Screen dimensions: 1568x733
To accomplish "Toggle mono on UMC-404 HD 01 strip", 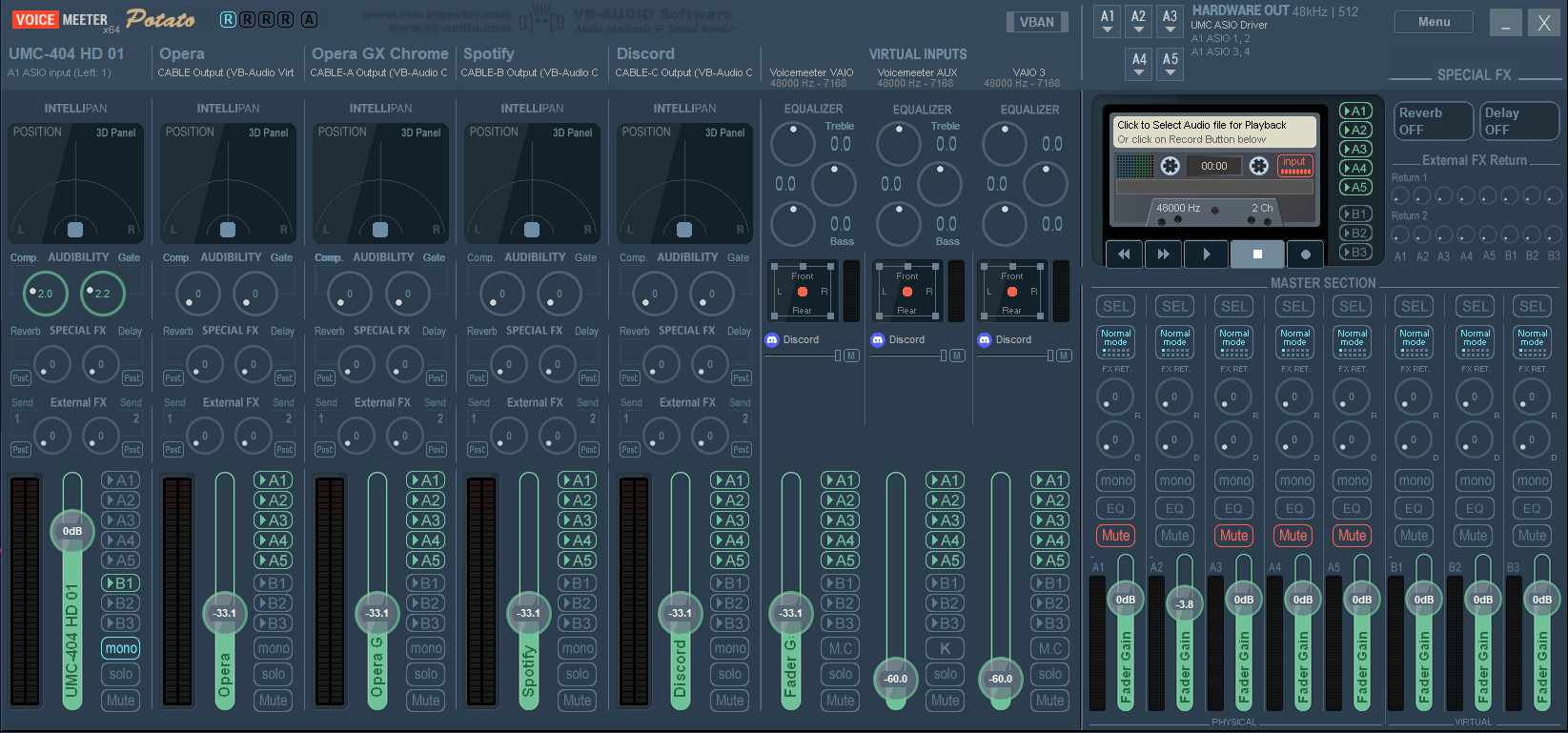I will pos(121,648).
